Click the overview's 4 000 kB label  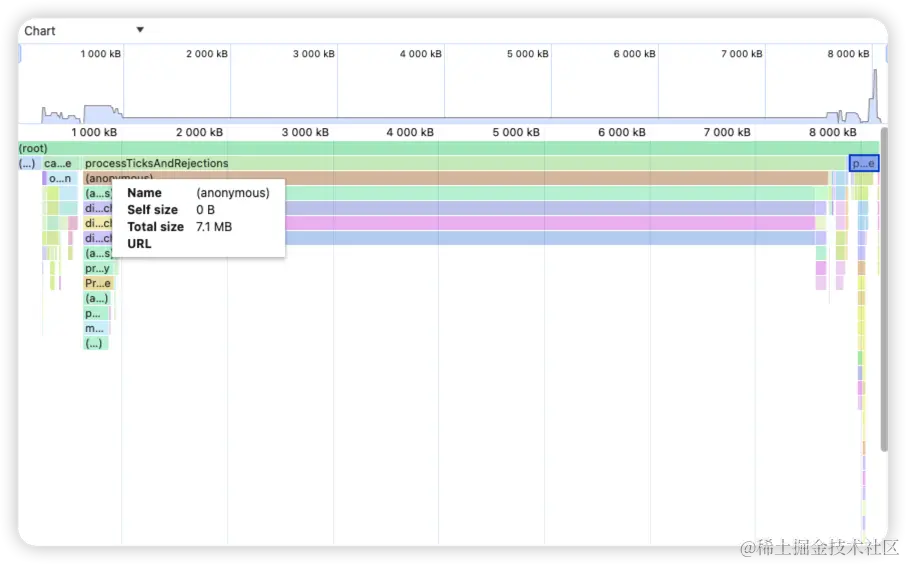coord(421,54)
